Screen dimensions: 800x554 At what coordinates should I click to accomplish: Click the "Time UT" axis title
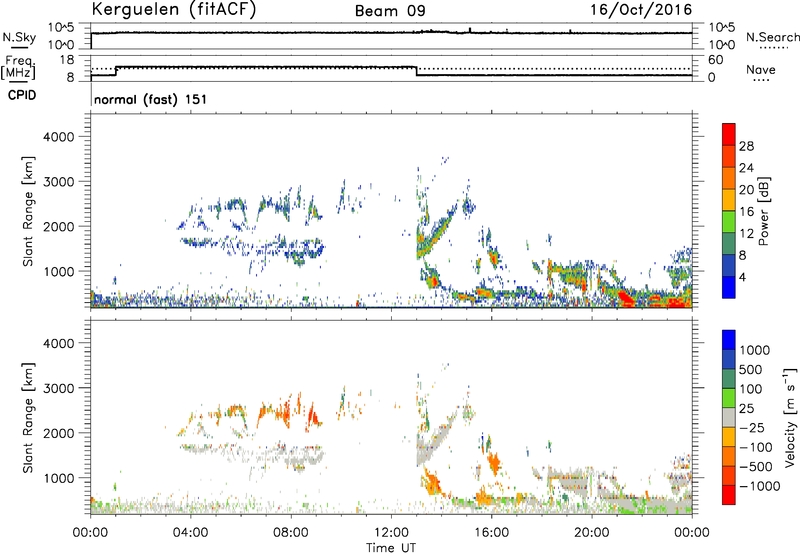tap(391, 548)
